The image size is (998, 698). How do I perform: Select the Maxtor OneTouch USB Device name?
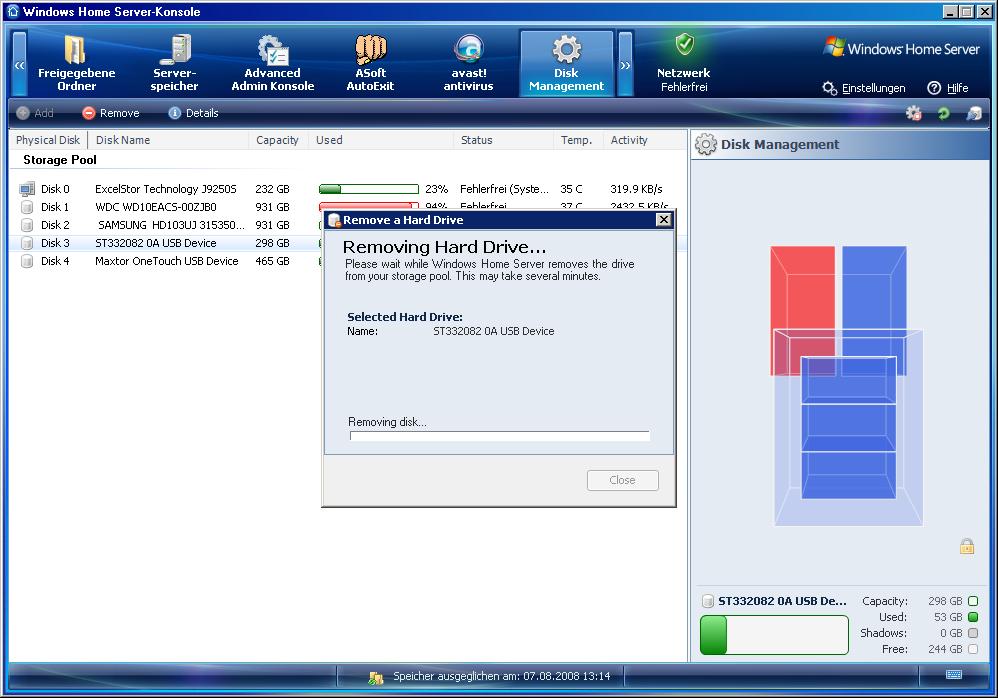[x=167, y=261]
